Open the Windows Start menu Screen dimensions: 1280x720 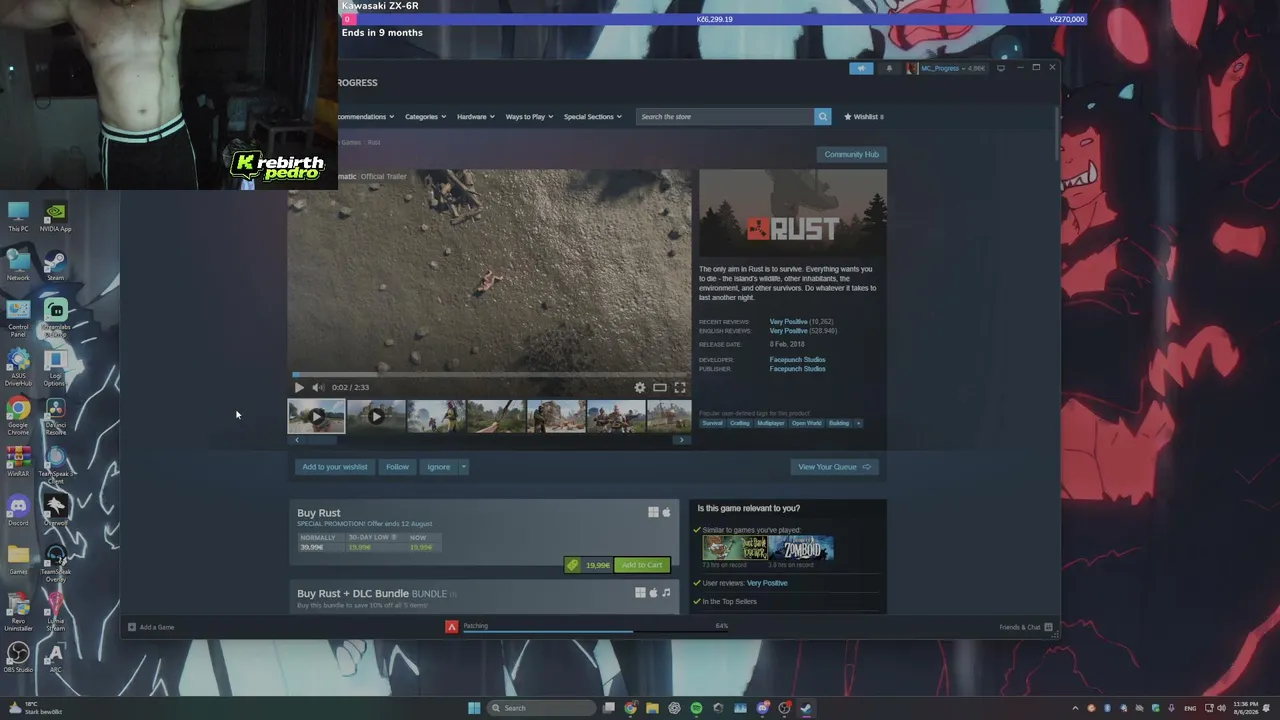point(474,708)
